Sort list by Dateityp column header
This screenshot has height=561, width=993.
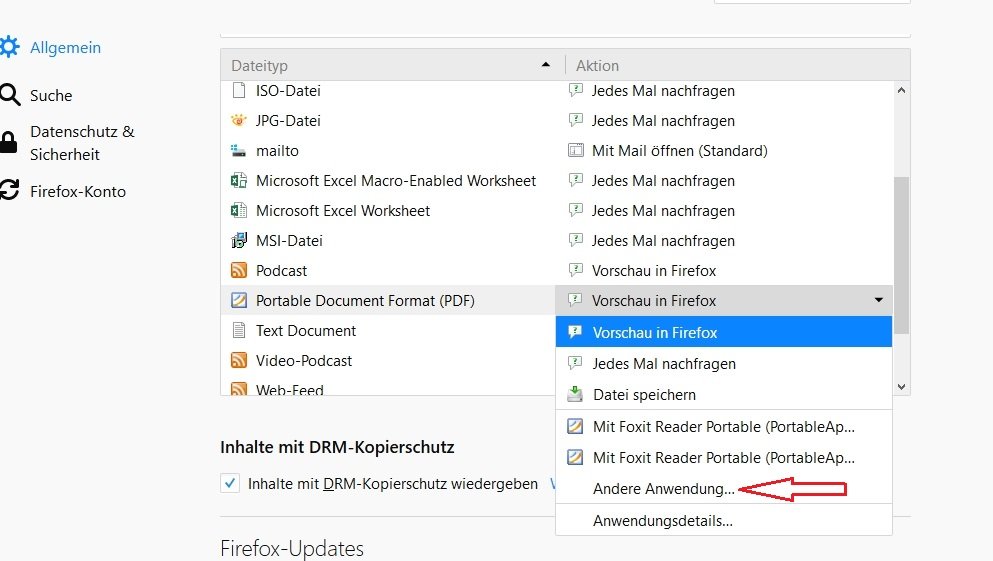coord(390,66)
